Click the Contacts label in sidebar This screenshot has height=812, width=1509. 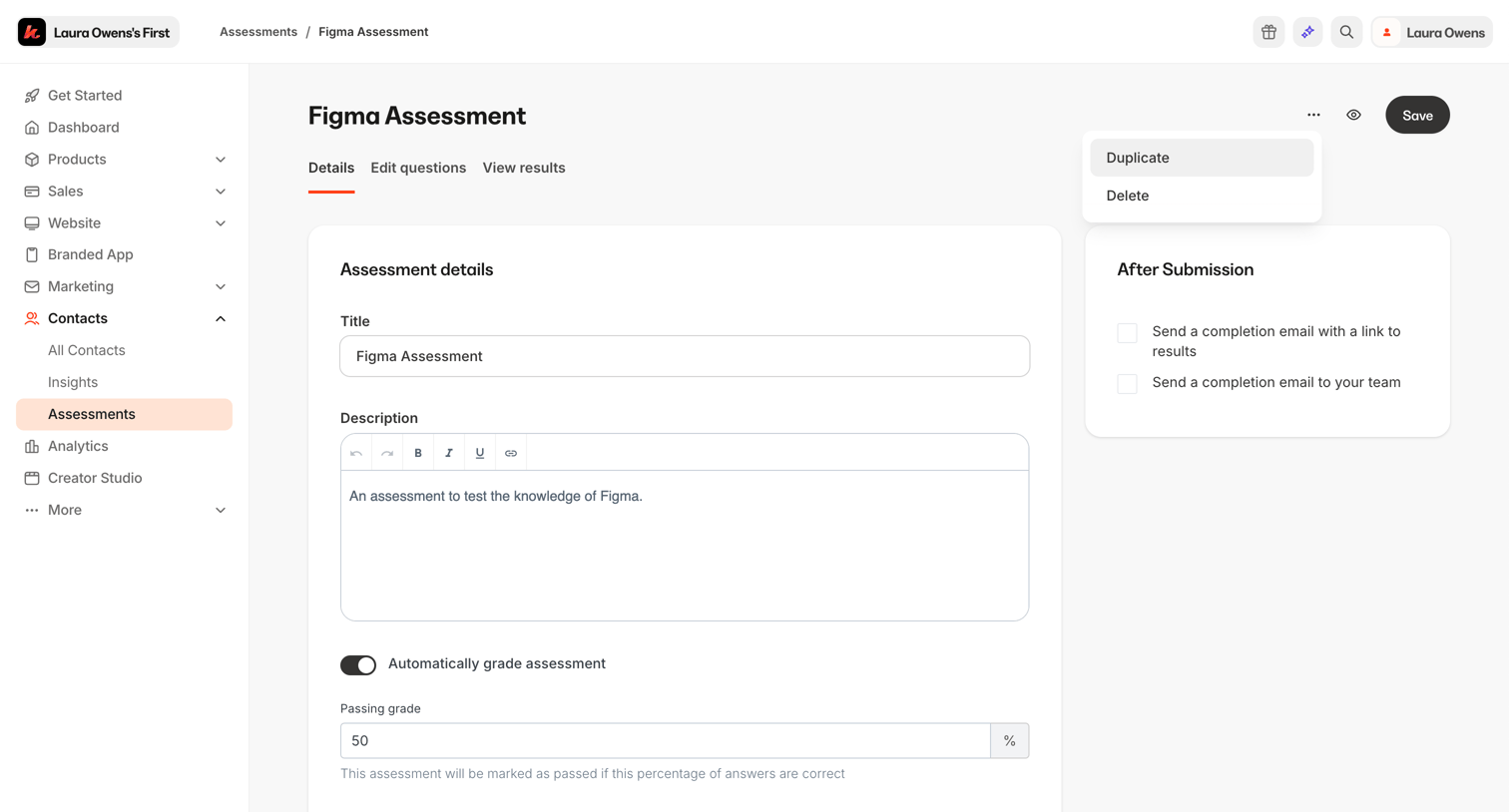[78, 318]
